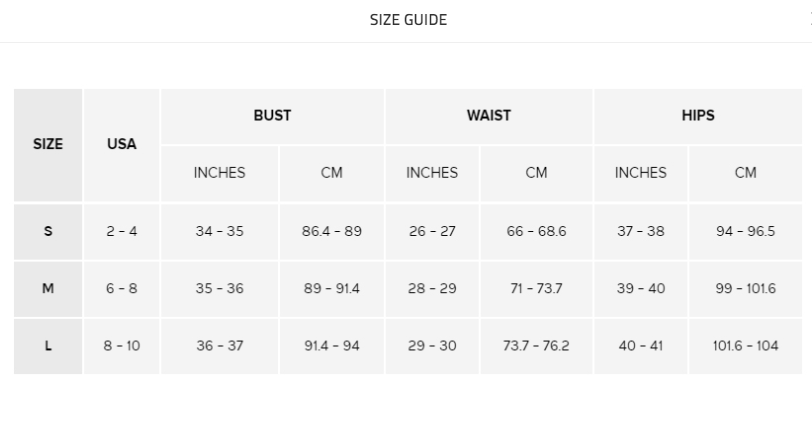Viewport: 812px width, 425px height.
Task: Select the size M row label
Action: (48, 289)
